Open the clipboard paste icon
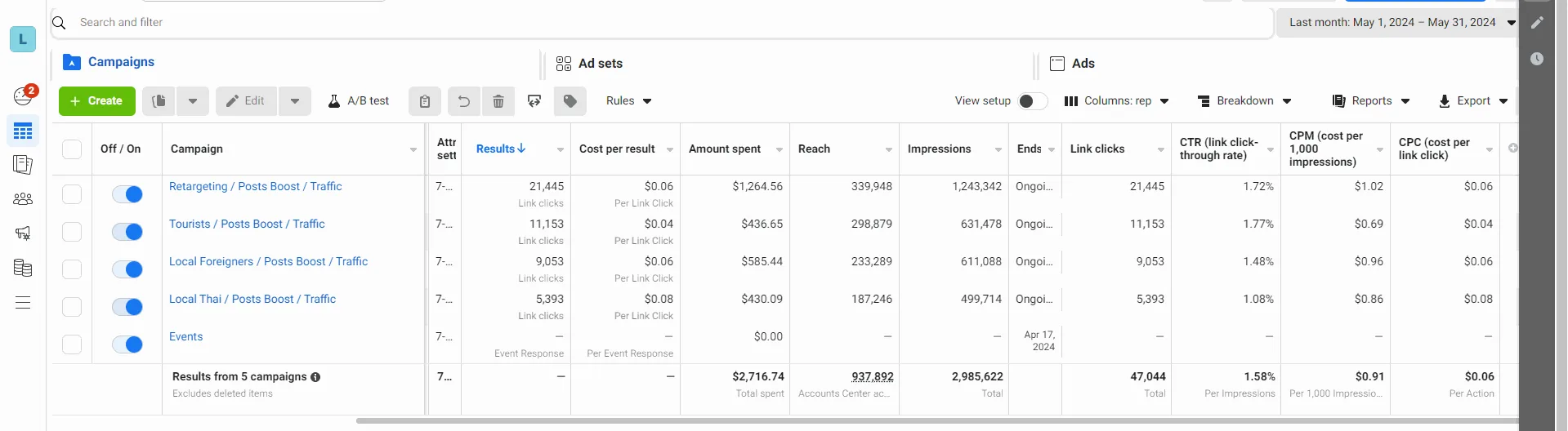Viewport: 1568px width, 431px height. (x=425, y=101)
